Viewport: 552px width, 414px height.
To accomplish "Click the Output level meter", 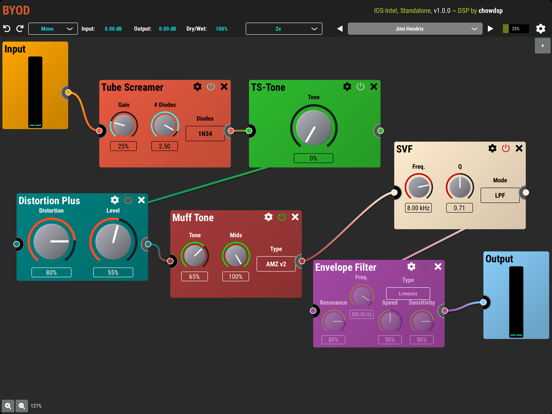I will click(516, 302).
